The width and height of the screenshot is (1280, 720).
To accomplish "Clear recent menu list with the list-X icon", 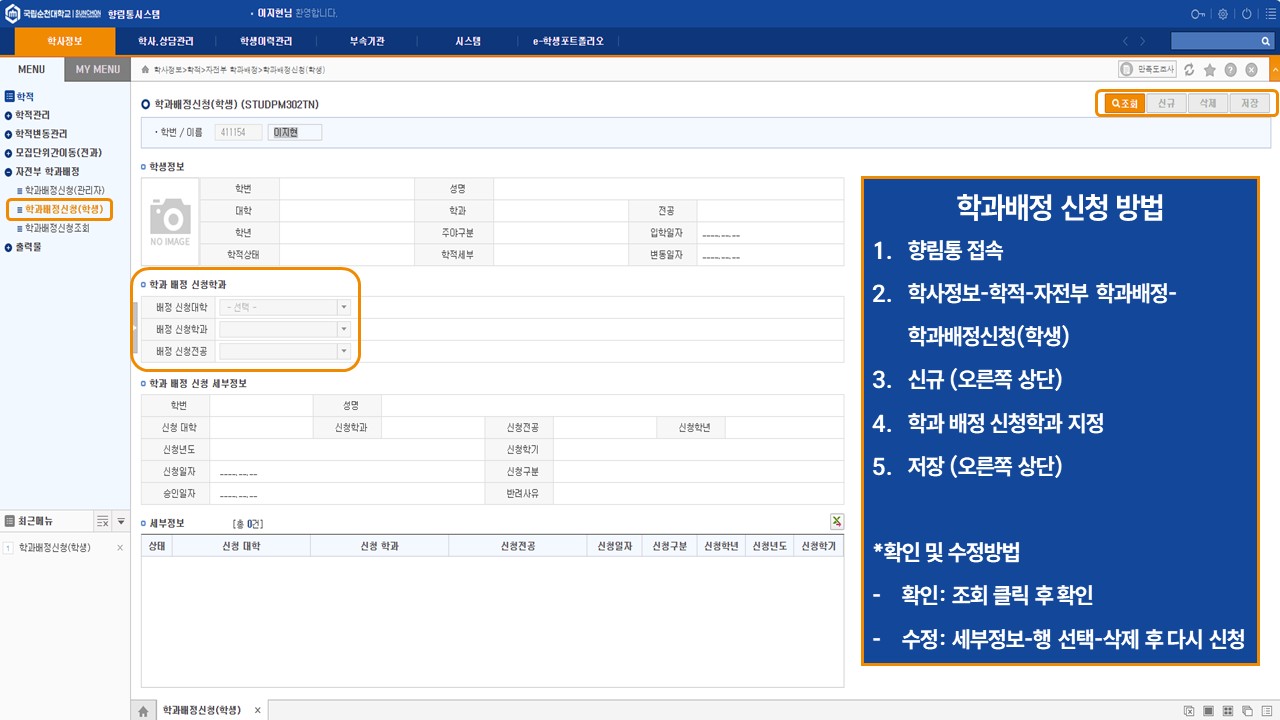I will tap(102, 521).
